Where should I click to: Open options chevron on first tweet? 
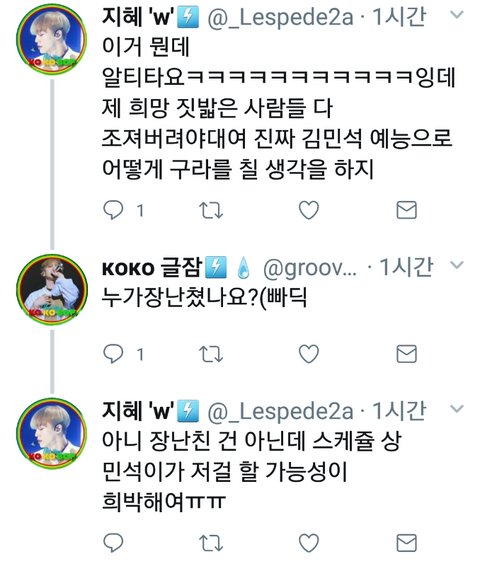(x=457, y=14)
